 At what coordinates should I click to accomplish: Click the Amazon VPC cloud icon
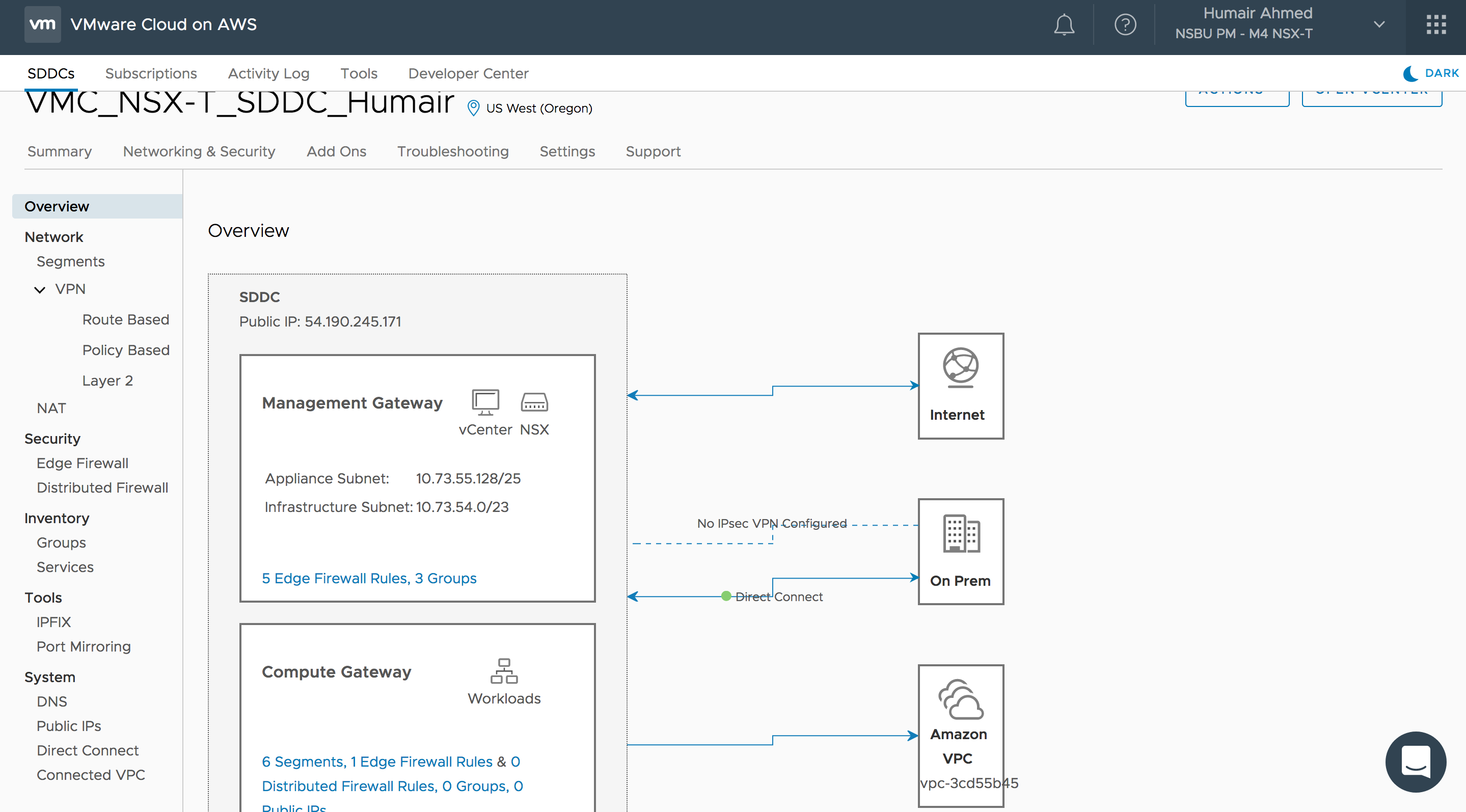[960, 699]
